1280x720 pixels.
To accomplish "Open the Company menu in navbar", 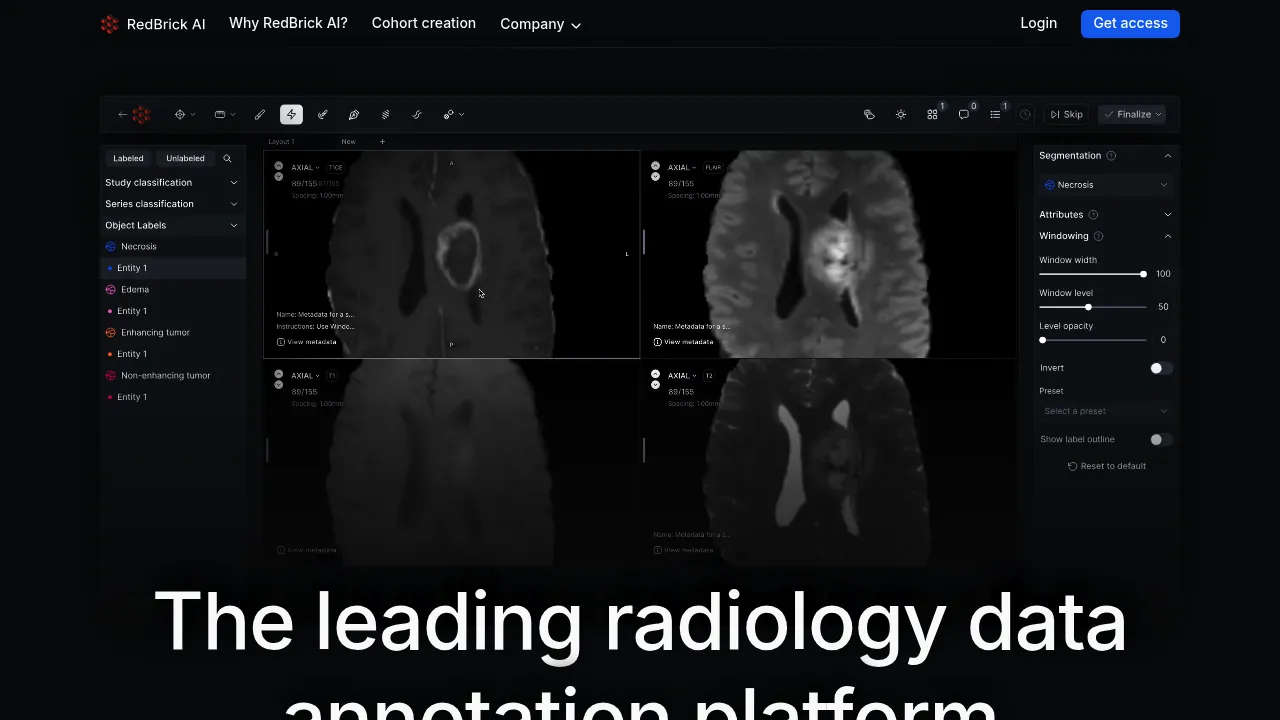I will click(x=540, y=24).
